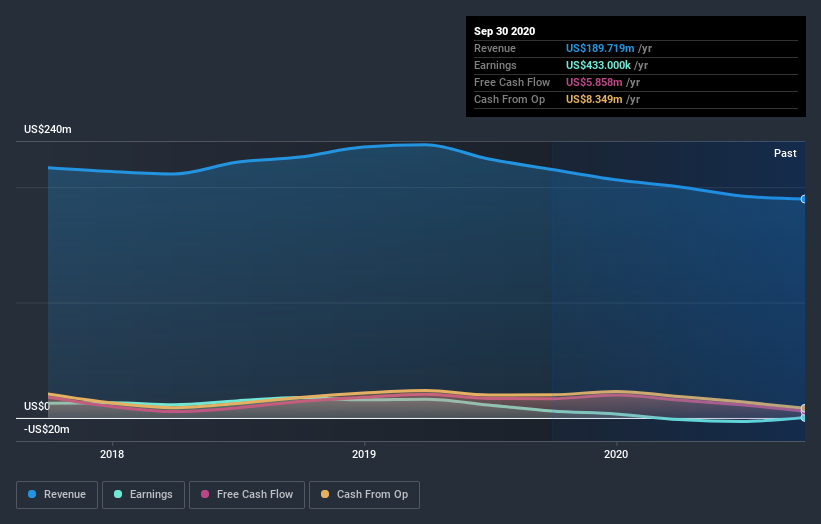Select the Revenue endpoint marker on the blue line
Image resolution: width=821 pixels, height=524 pixels.
[x=804, y=199]
